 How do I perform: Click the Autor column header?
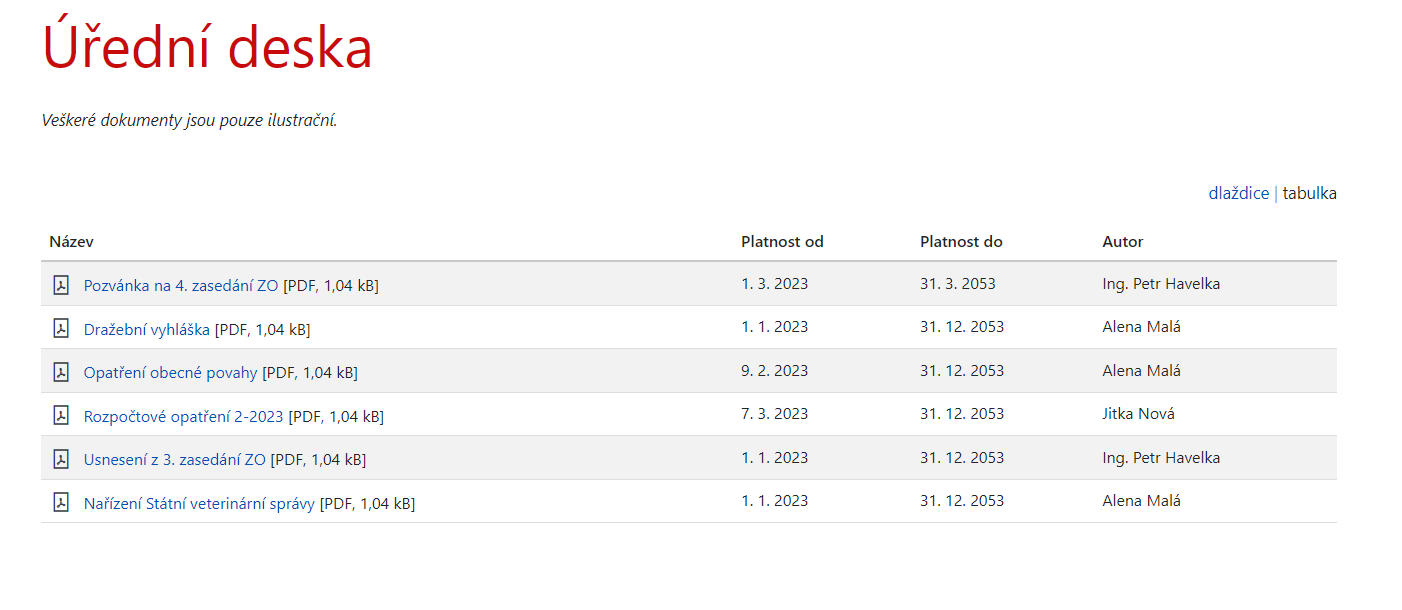click(1122, 241)
